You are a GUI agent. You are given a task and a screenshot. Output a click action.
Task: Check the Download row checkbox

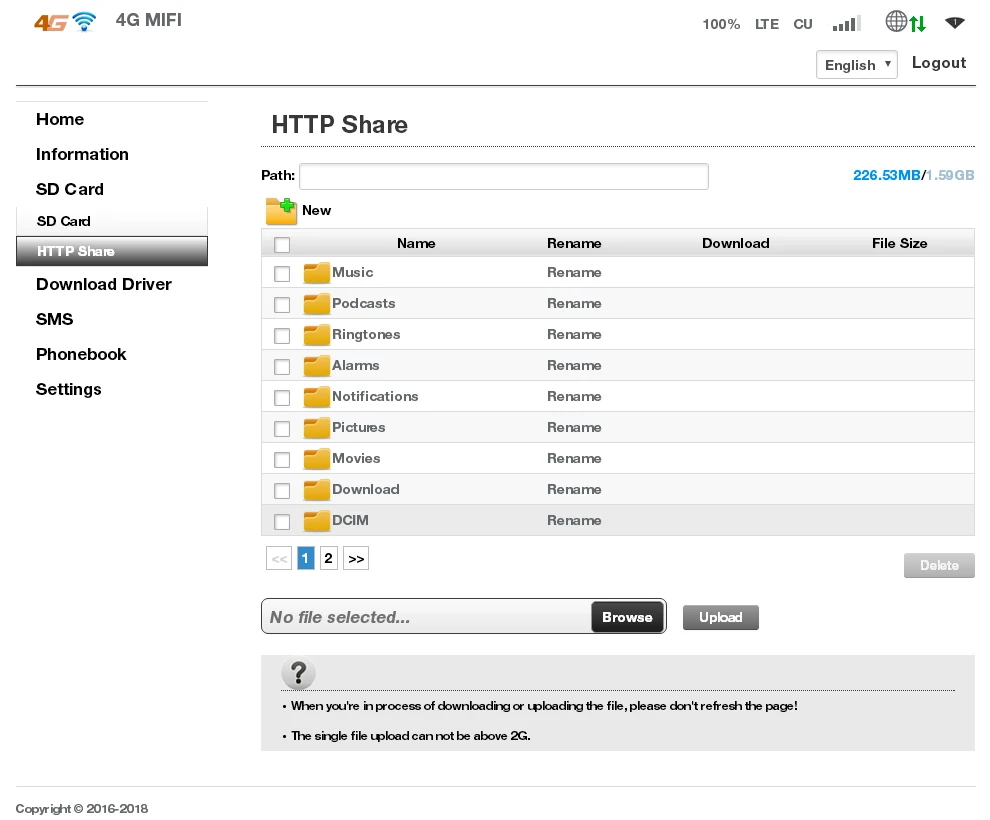(x=282, y=490)
